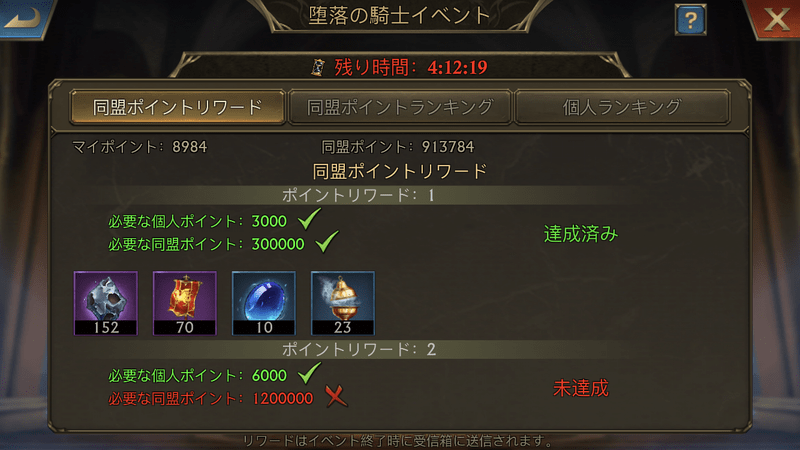Tap the 未達成 status label
The image size is (800, 450).
581,389
